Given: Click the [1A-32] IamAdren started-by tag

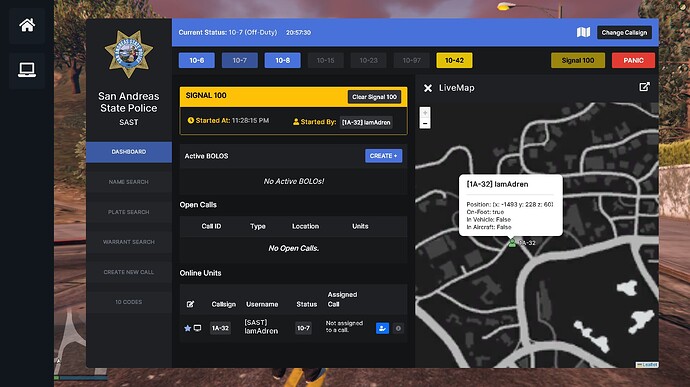Looking at the screenshot, I should coord(366,122).
